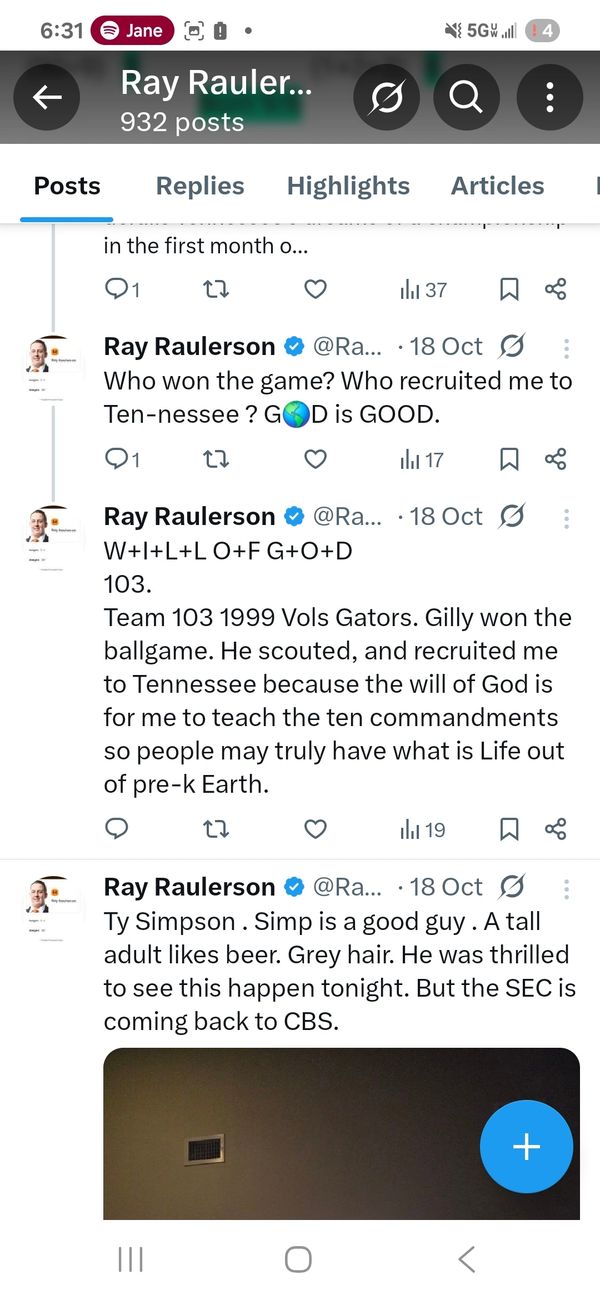Repost the 'W+I+L+L O+F G+O+D' post
The image size is (600, 1300).
(x=215, y=830)
